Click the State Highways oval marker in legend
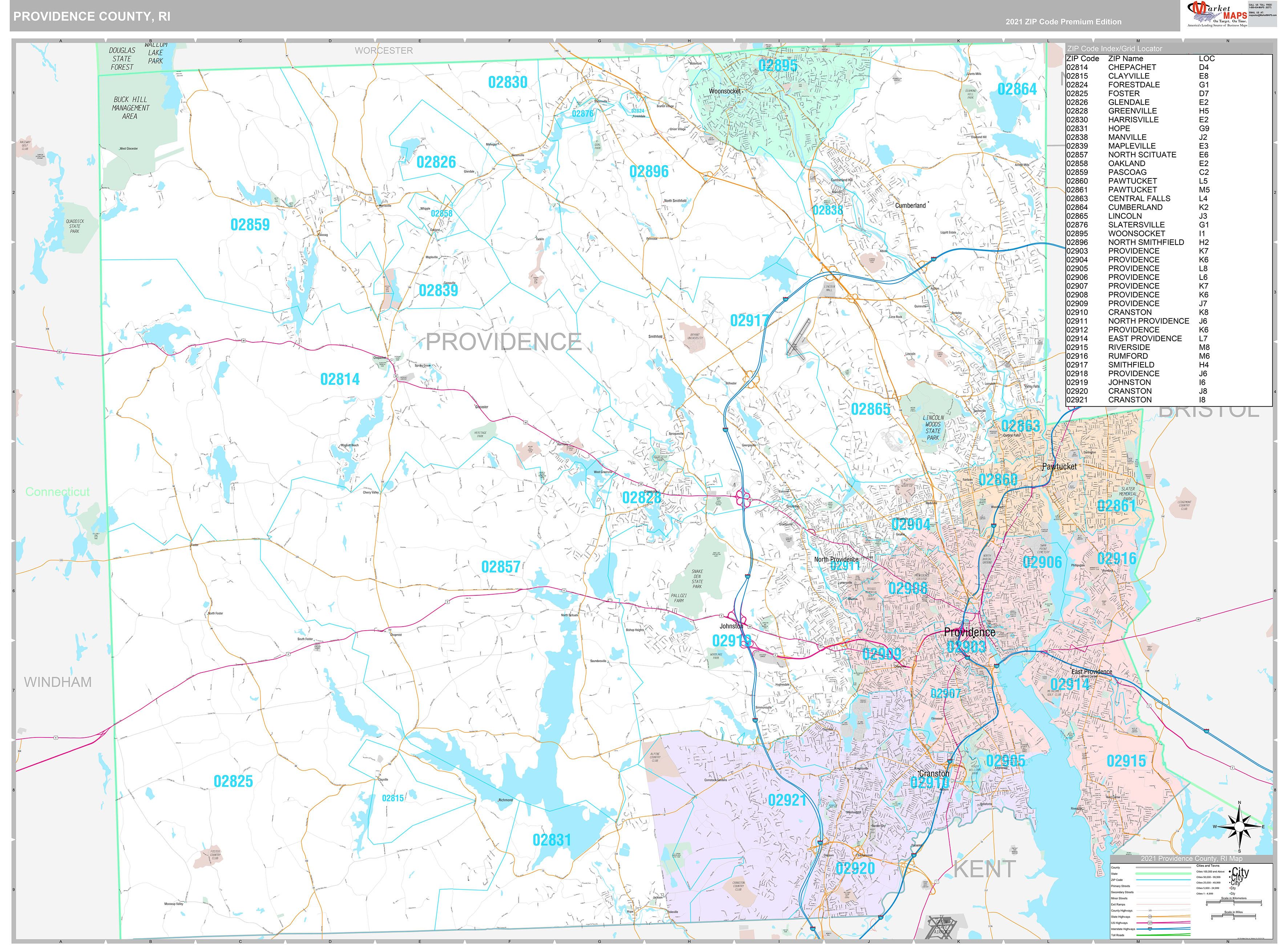 (x=1150, y=916)
